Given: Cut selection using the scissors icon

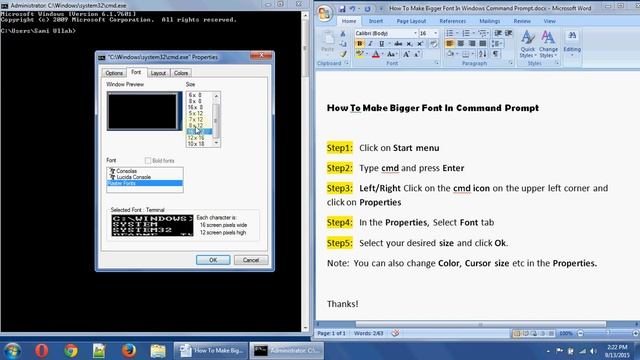Looking at the screenshot, I should coord(343,34).
